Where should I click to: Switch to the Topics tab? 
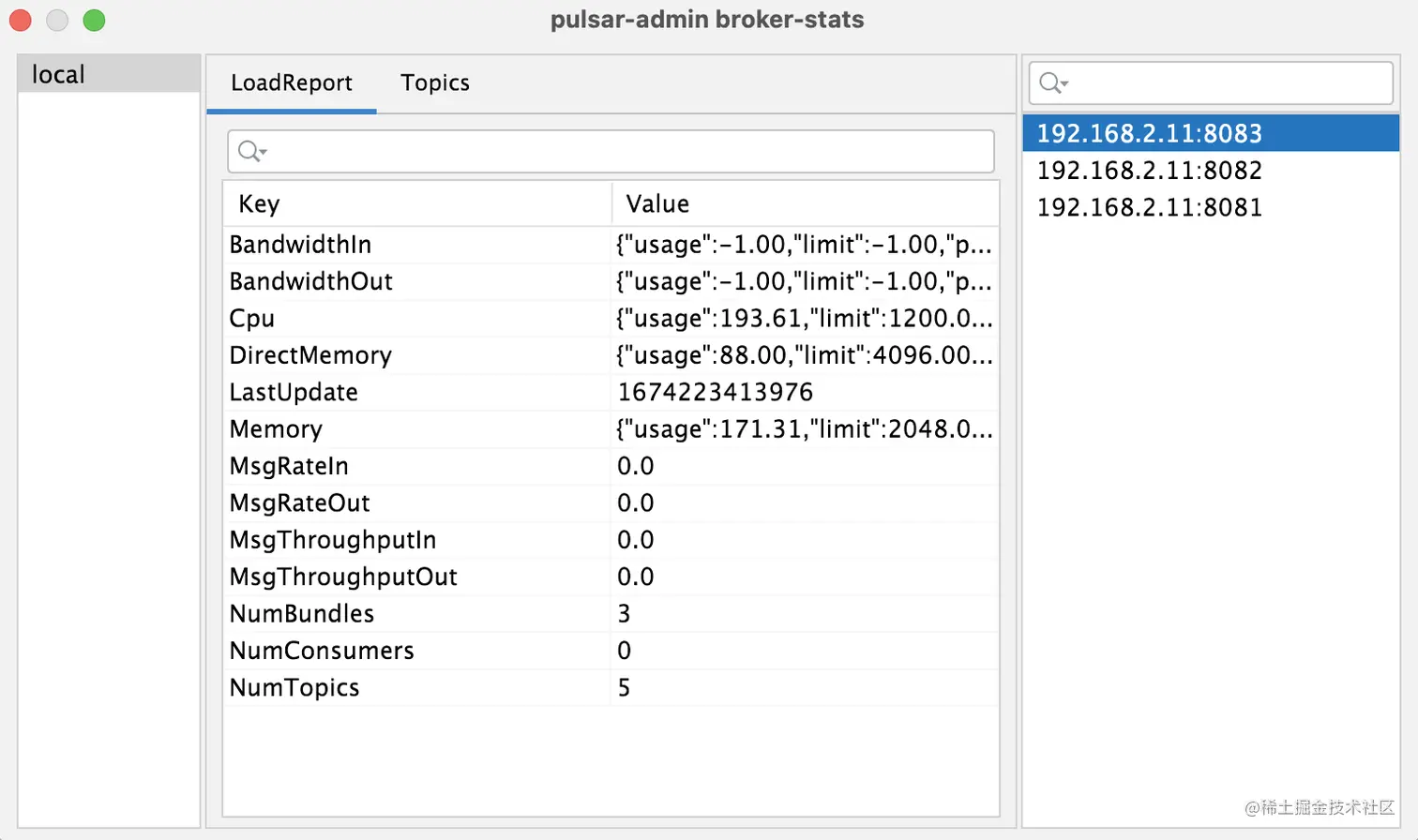coord(434,83)
